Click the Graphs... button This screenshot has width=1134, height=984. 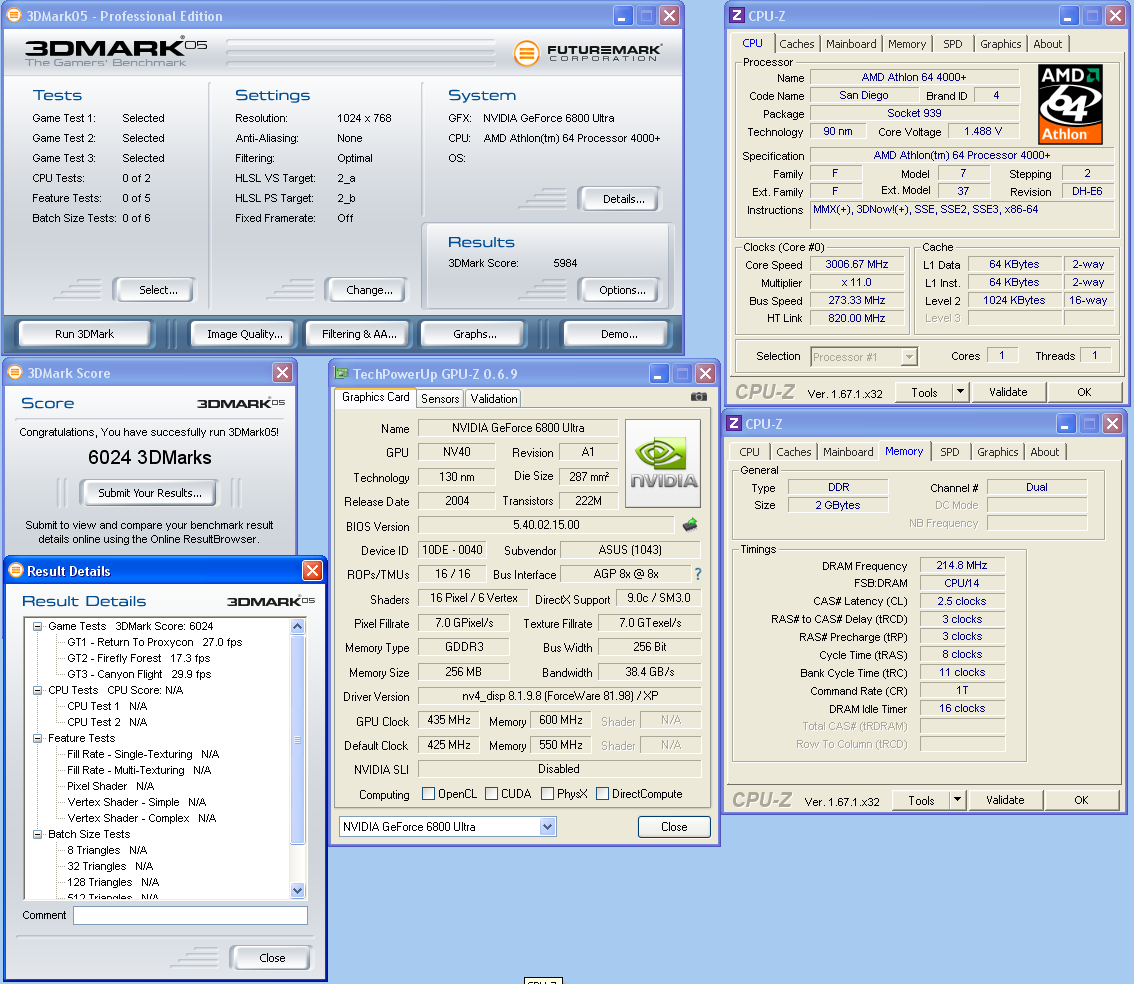tap(474, 334)
